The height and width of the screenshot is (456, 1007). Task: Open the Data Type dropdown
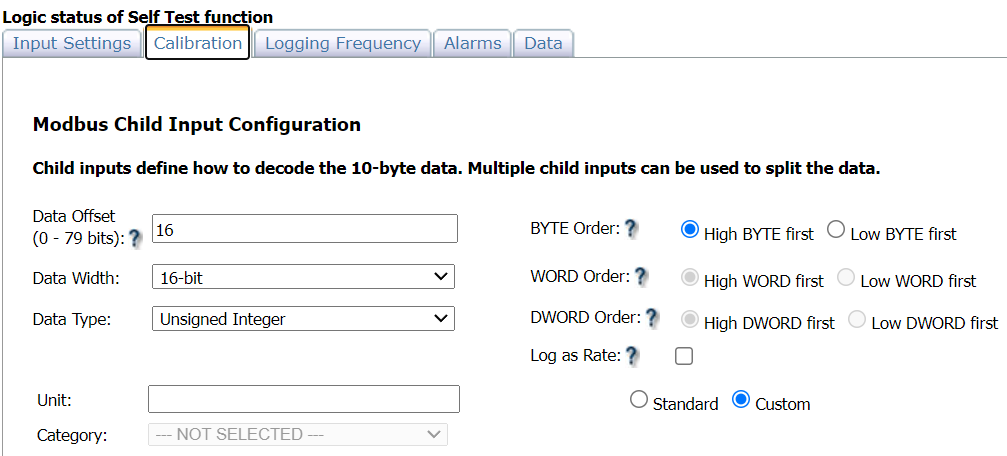tap(303, 319)
